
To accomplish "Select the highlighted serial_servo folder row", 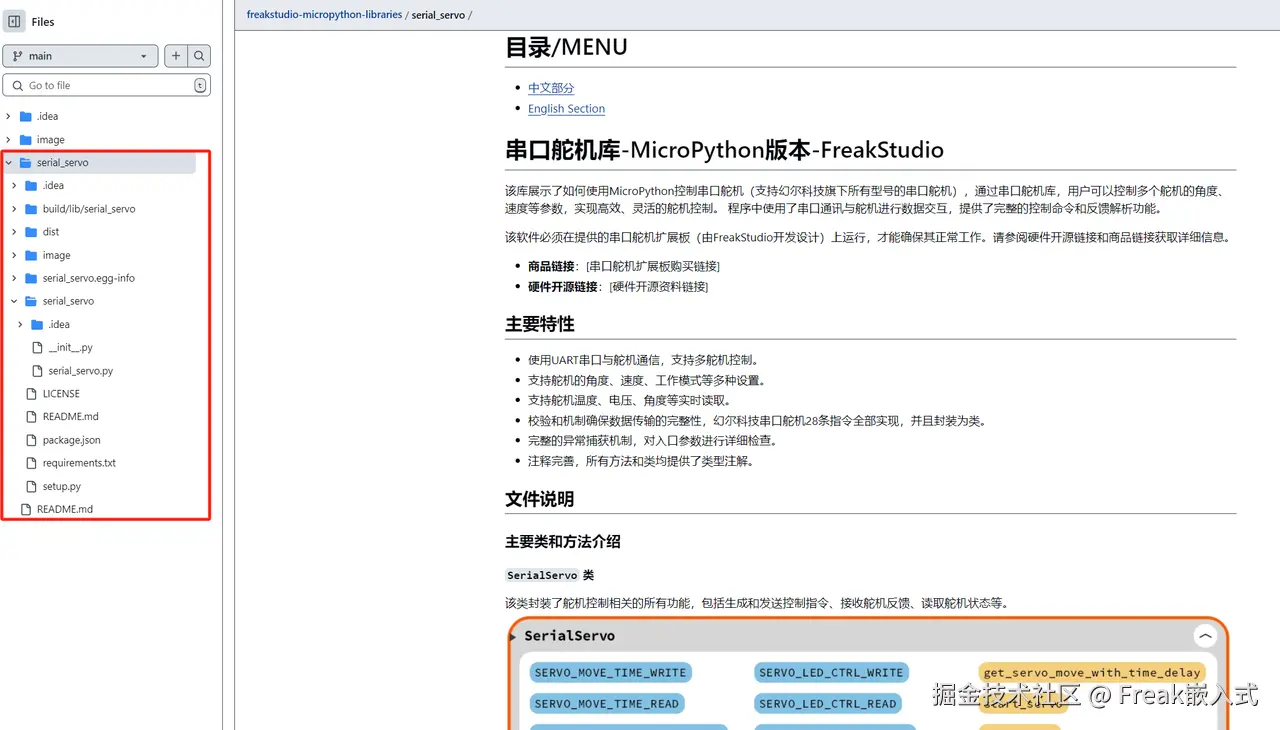I will 99,162.
